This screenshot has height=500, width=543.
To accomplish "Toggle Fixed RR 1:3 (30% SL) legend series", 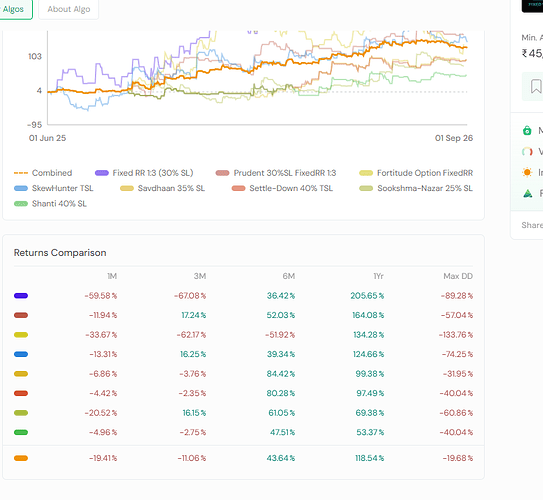I will [144, 173].
